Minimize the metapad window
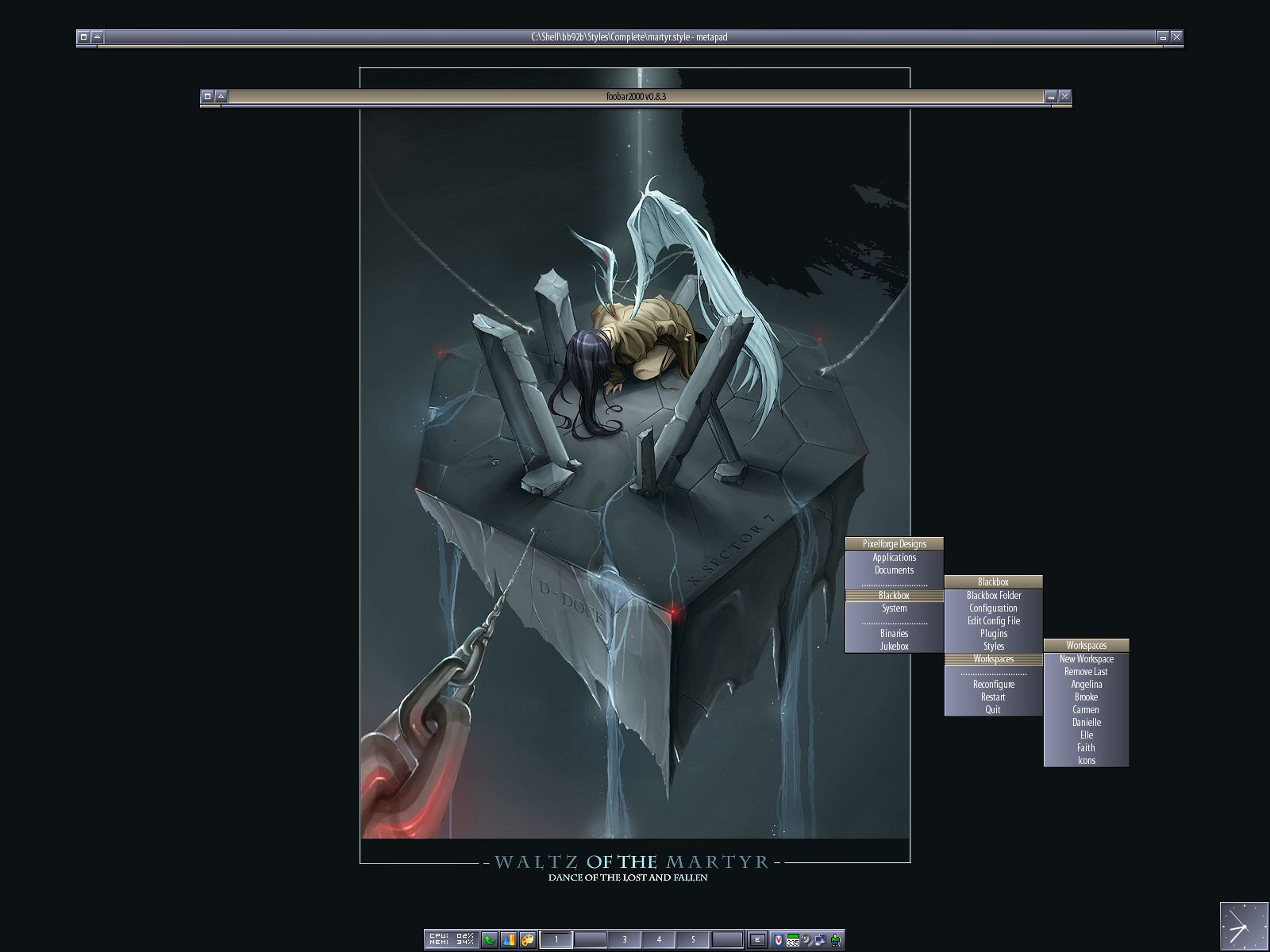The height and width of the screenshot is (952, 1270). (1163, 36)
